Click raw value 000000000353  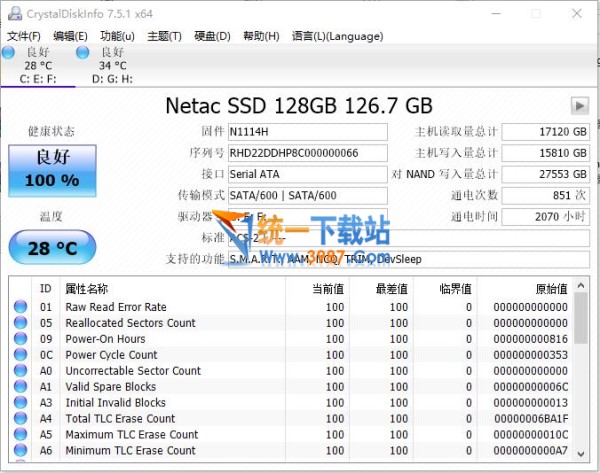(530, 355)
